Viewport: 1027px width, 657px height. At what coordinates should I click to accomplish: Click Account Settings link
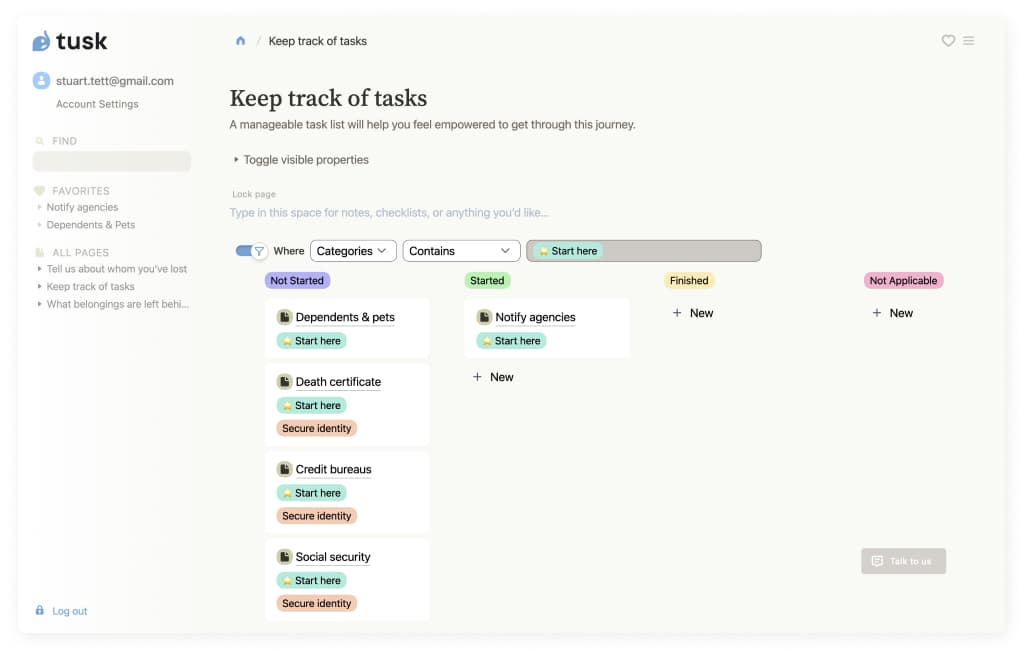97,104
